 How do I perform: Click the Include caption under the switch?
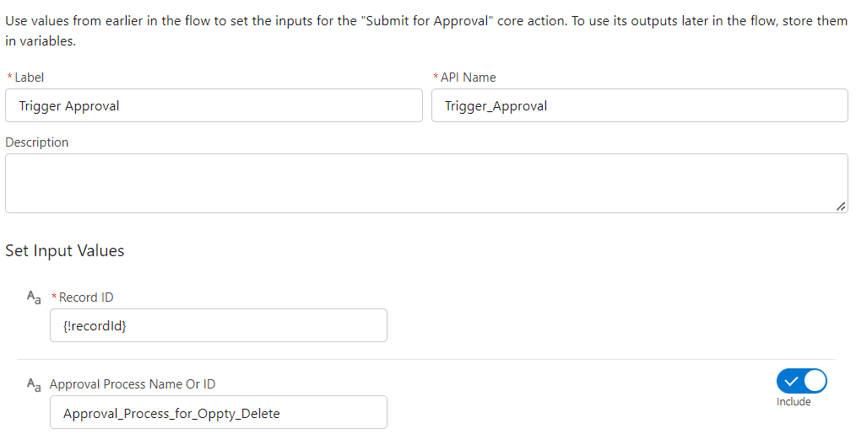tap(793, 402)
